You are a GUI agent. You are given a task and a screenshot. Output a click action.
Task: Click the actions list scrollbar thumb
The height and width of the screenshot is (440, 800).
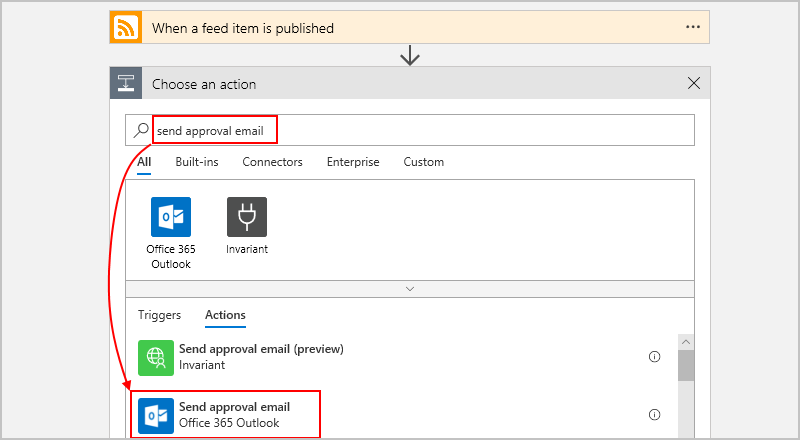tap(686, 365)
